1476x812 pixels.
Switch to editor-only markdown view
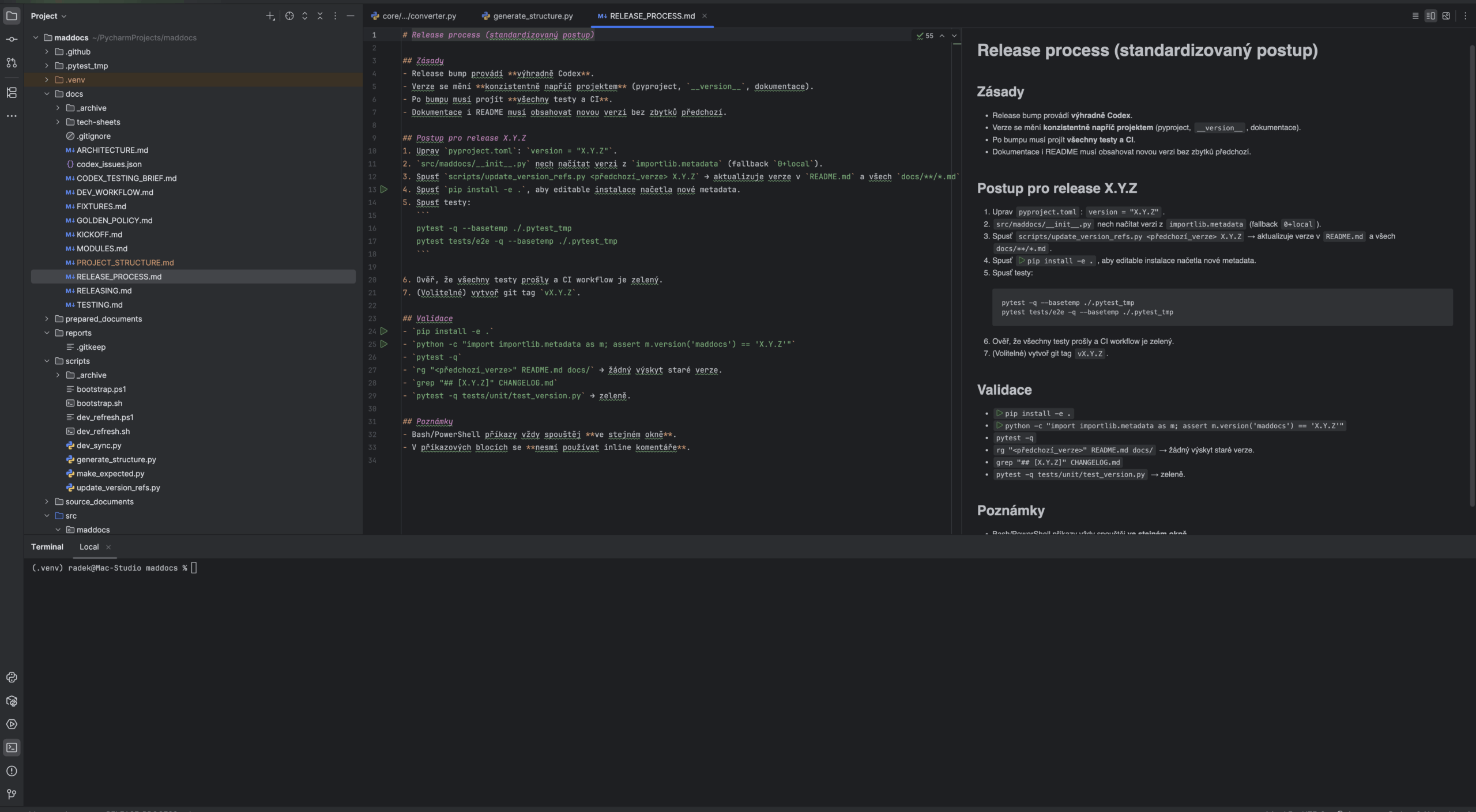pyautogui.click(x=1415, y=16)
